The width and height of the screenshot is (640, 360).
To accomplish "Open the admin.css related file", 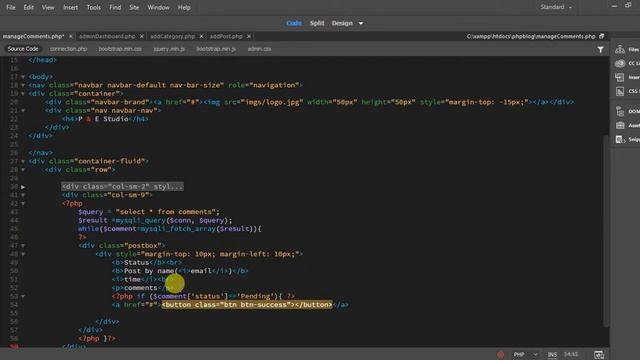I will pos(259,49).
